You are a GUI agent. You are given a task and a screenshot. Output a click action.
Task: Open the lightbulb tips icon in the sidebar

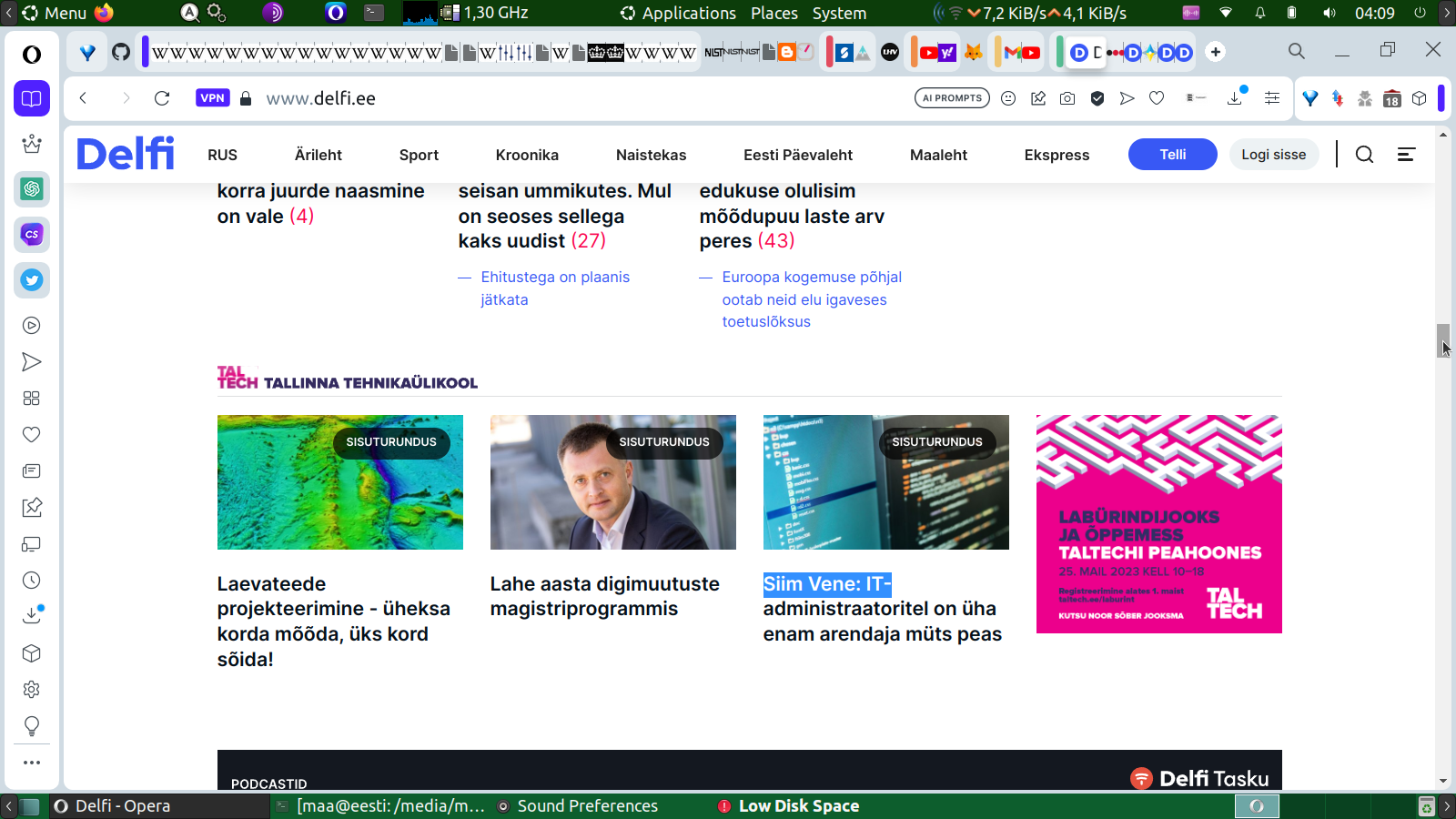tap(32, 726)
